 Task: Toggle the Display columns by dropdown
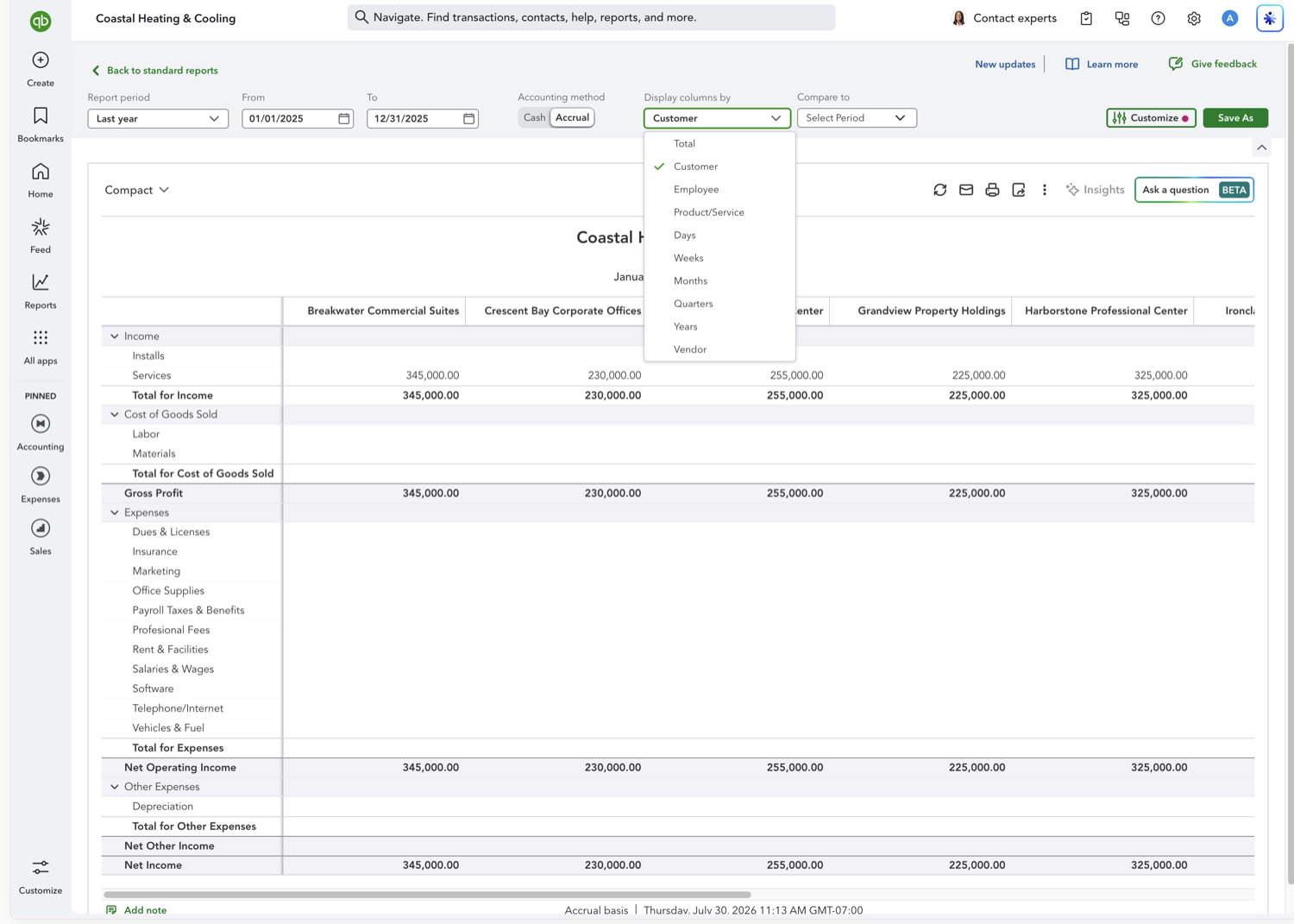tap(717, 118)
